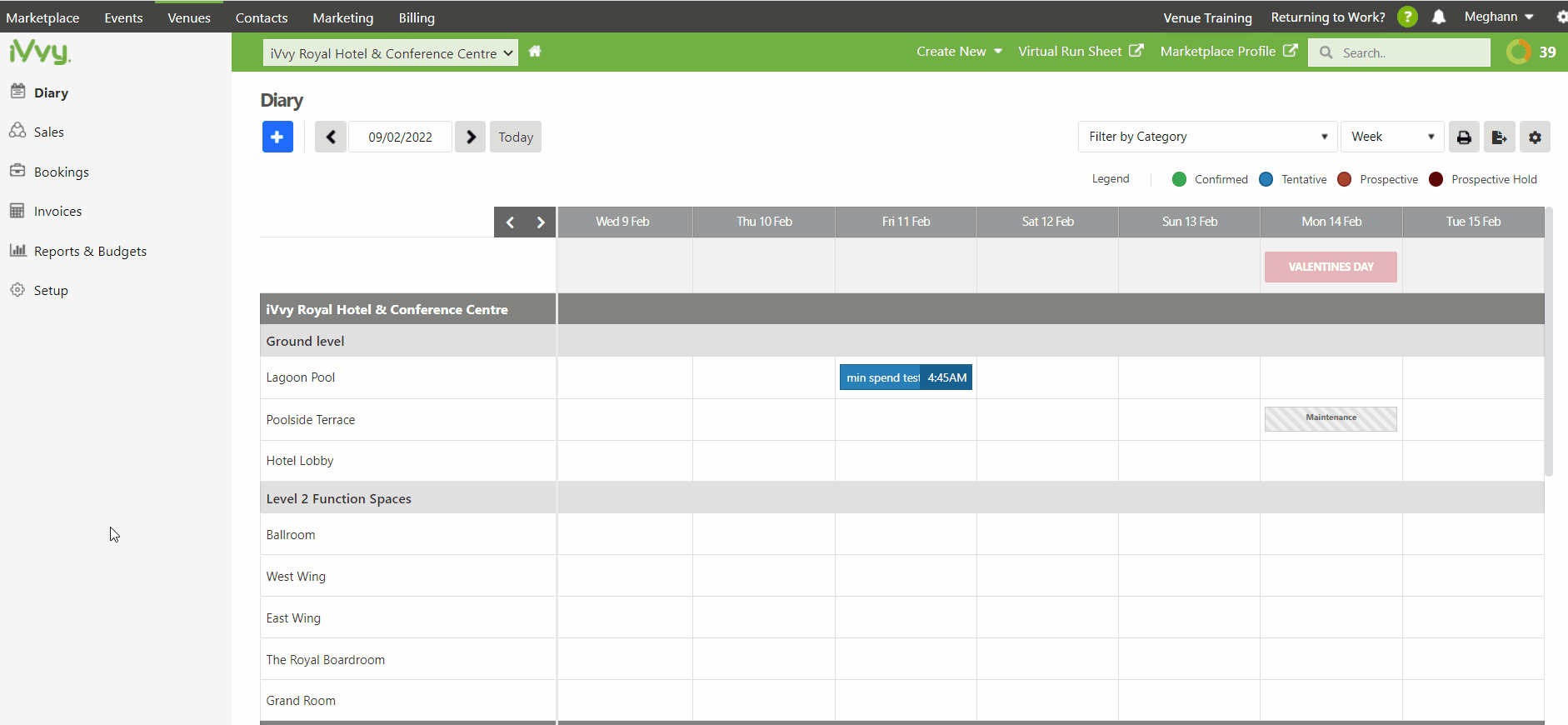The height and width of the screenshot is (725, 1568).
Task: Expand the Create New menu
Action: click(959, 52)
